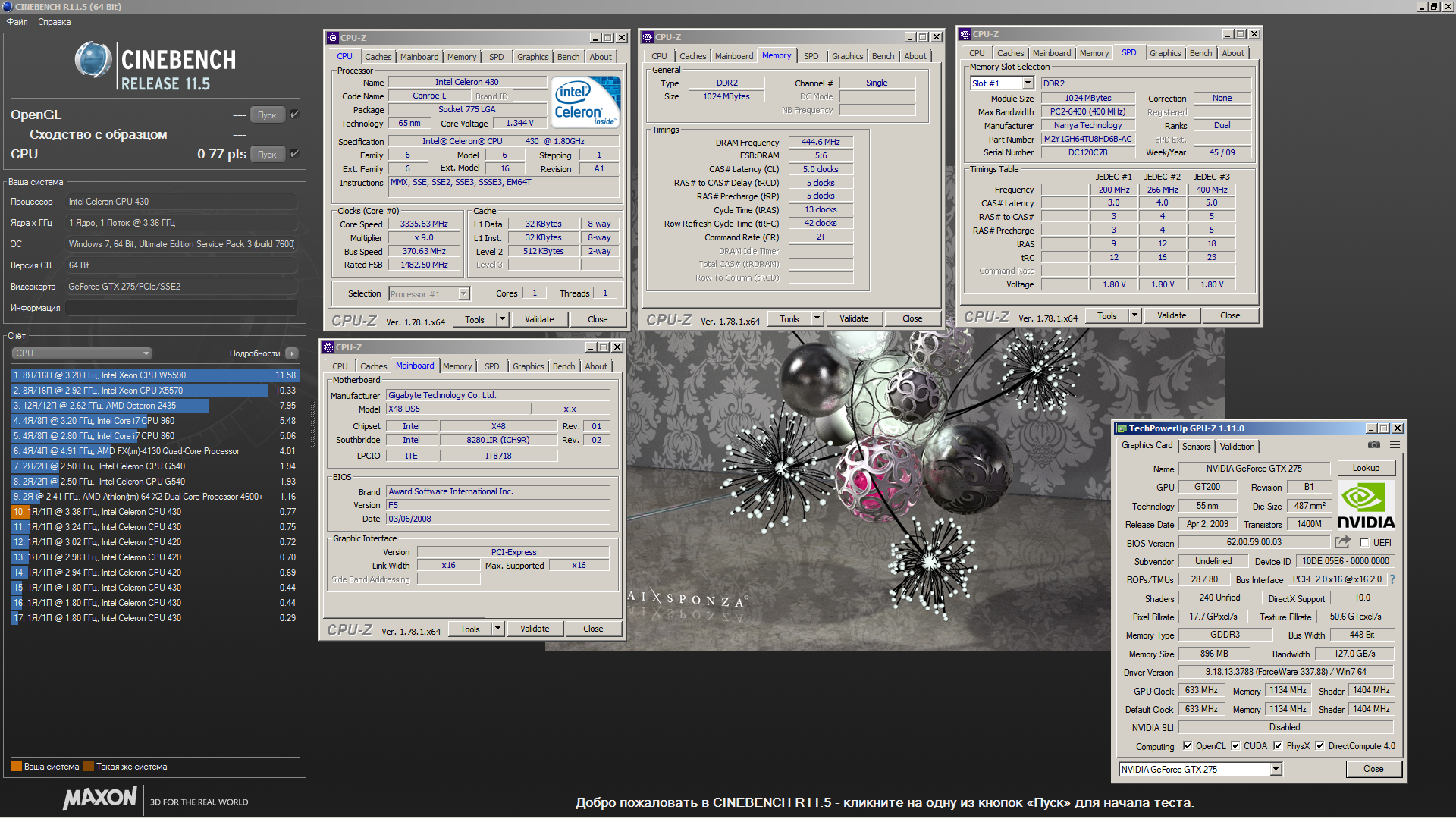
Task: Click the Bus Interface question mark icon
Action: [x=1392, y=579]
